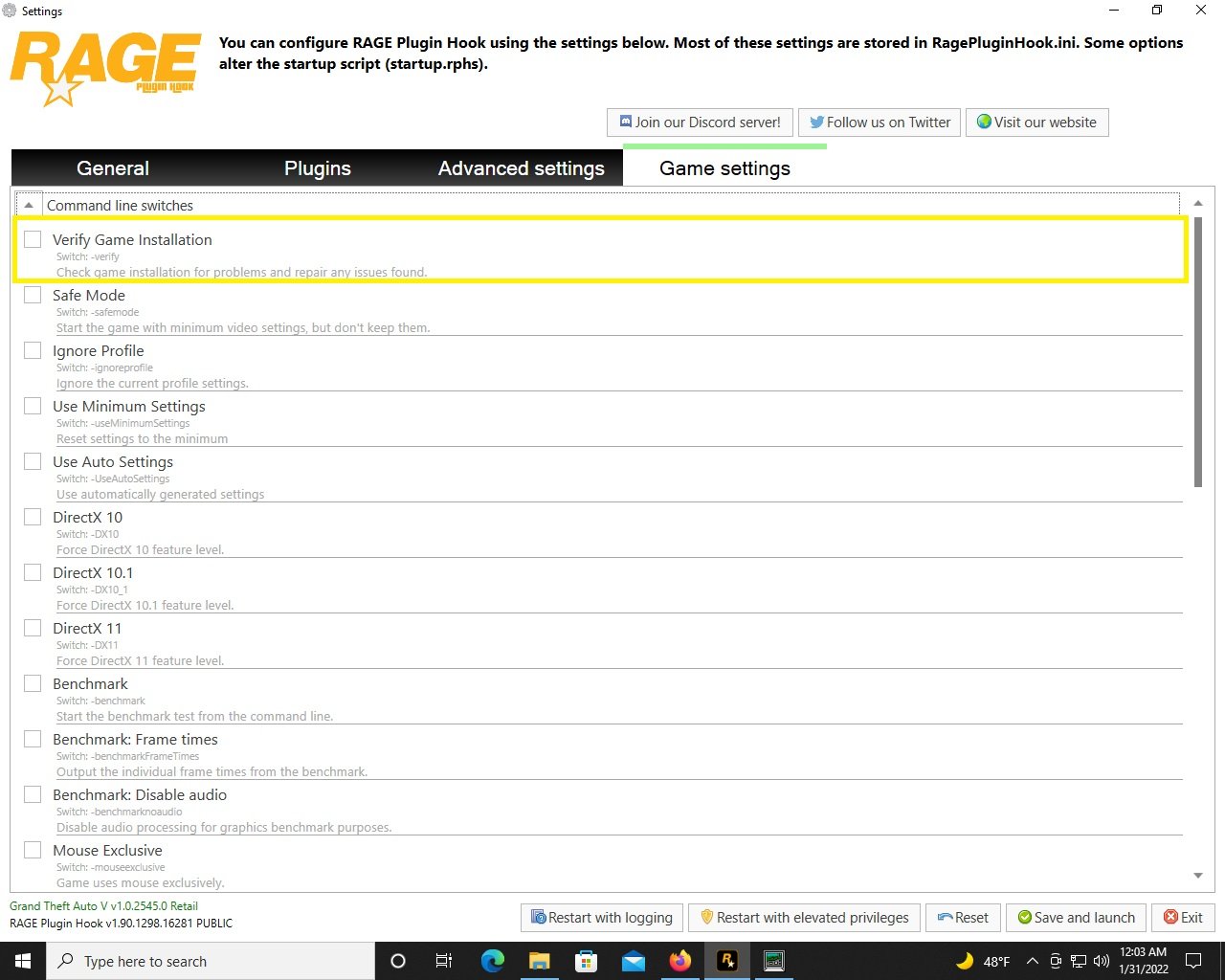This screenshot has width=1225, height=980.
Task: Enable the Benchmark checkbox
Action: (33, 683)
